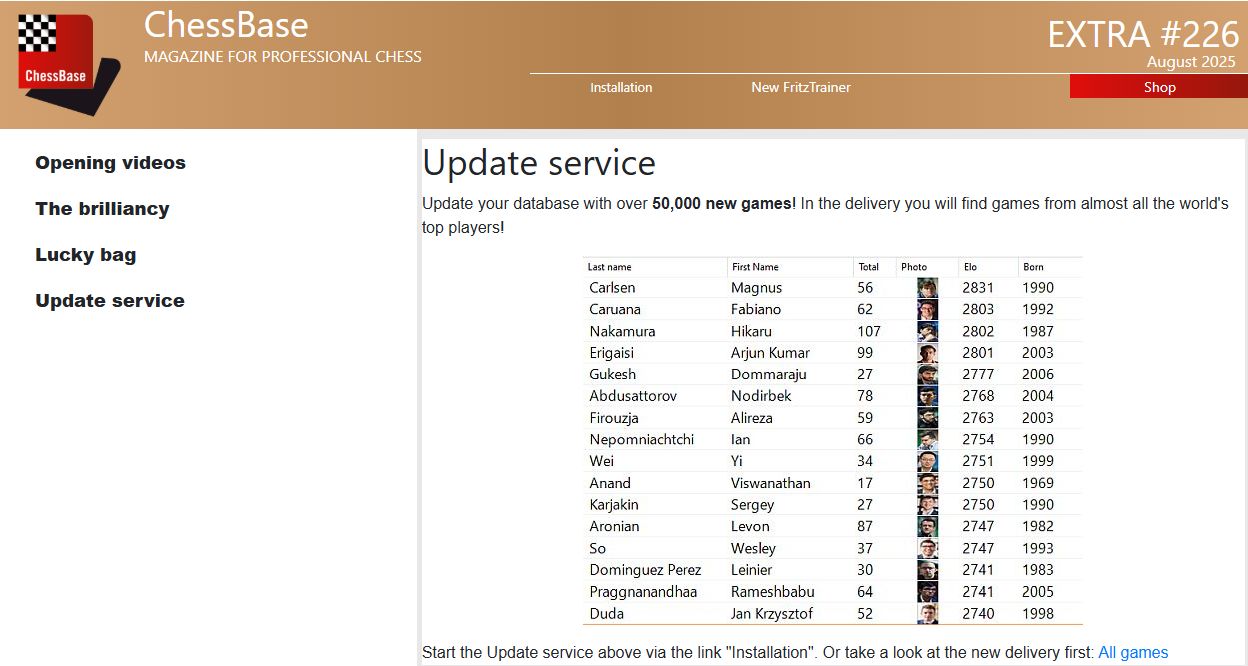The height and width of the screenshot is (666, 1248).
Task: Click Alireza Firouzja's photo thumbnail
Action: tap(927, 418)
